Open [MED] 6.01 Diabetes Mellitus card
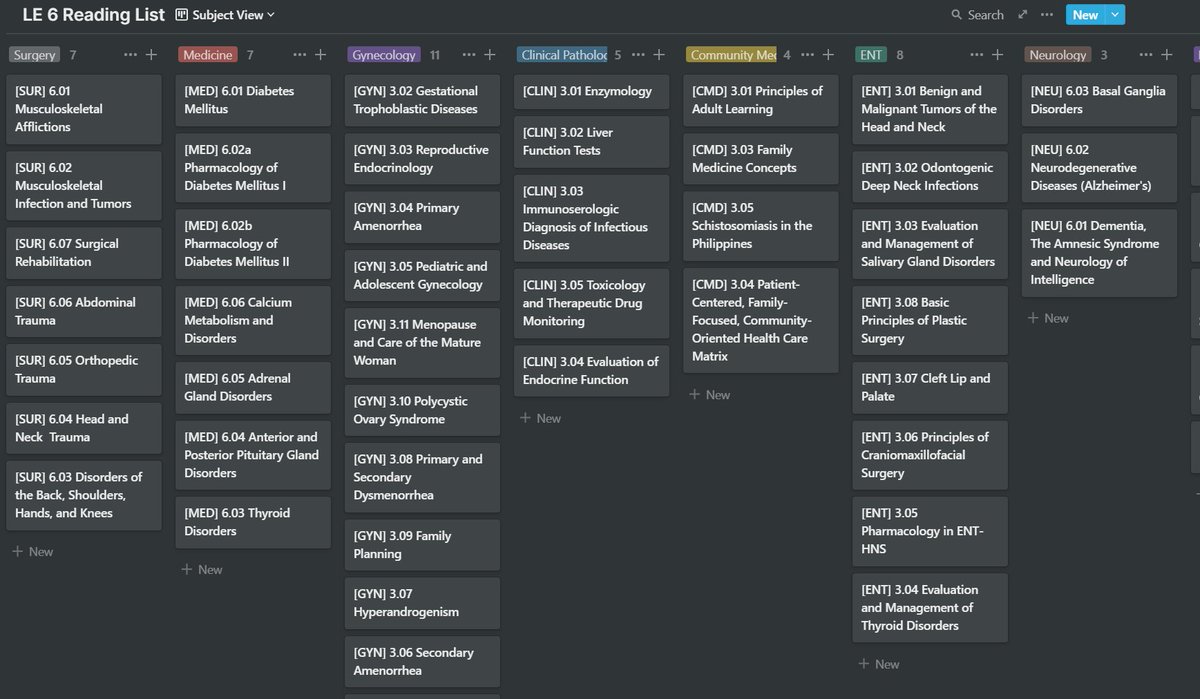This screenshot has height=699, width=1200. 253,100
